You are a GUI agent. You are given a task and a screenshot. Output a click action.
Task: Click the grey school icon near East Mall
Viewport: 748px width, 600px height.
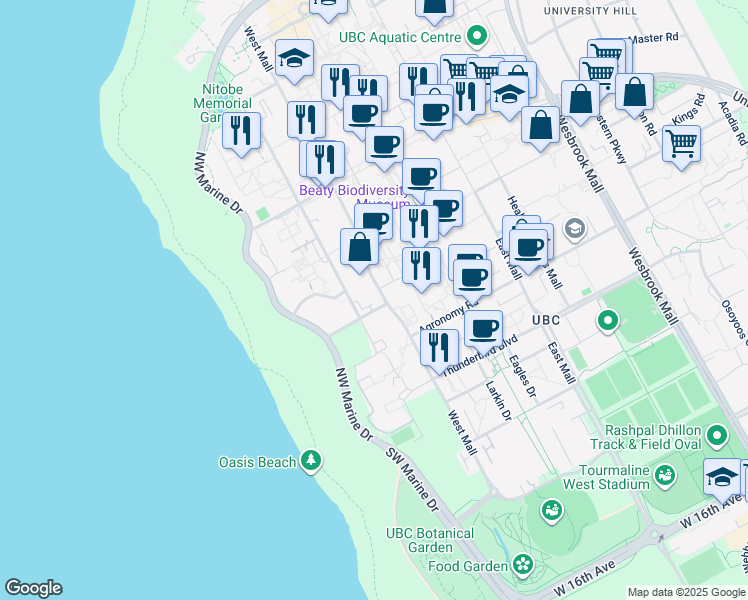(x=575, y=229)
